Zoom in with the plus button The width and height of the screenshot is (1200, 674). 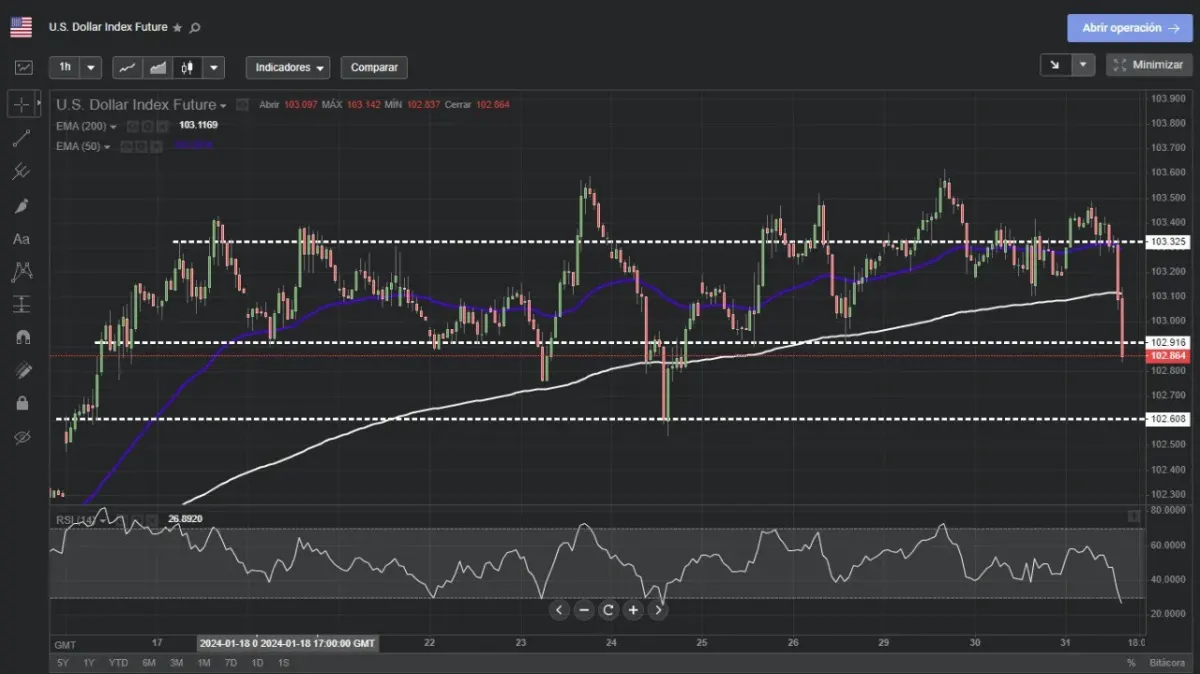(x=633, y=609)
